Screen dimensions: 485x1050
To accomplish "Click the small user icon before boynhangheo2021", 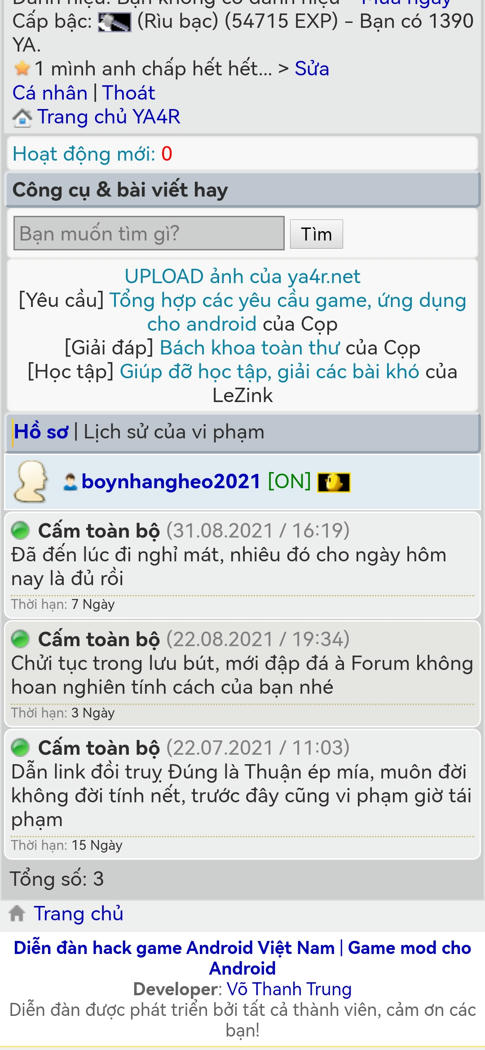I will coord(70,482).
